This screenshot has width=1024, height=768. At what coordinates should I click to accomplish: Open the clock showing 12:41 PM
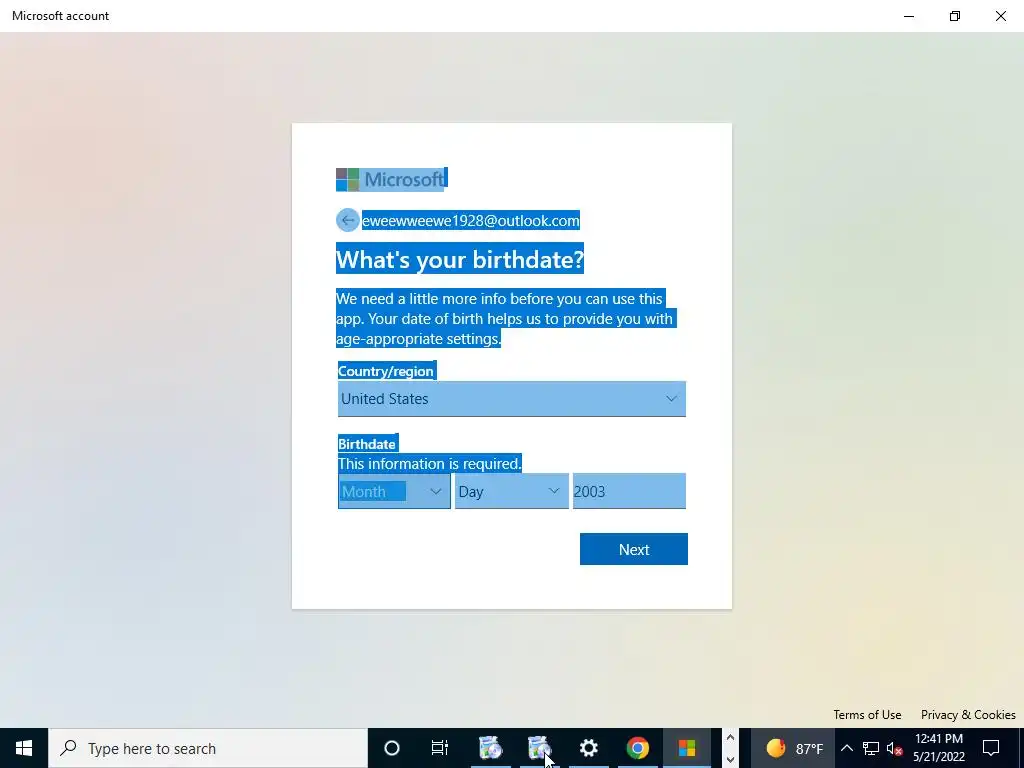pos(938,748)
